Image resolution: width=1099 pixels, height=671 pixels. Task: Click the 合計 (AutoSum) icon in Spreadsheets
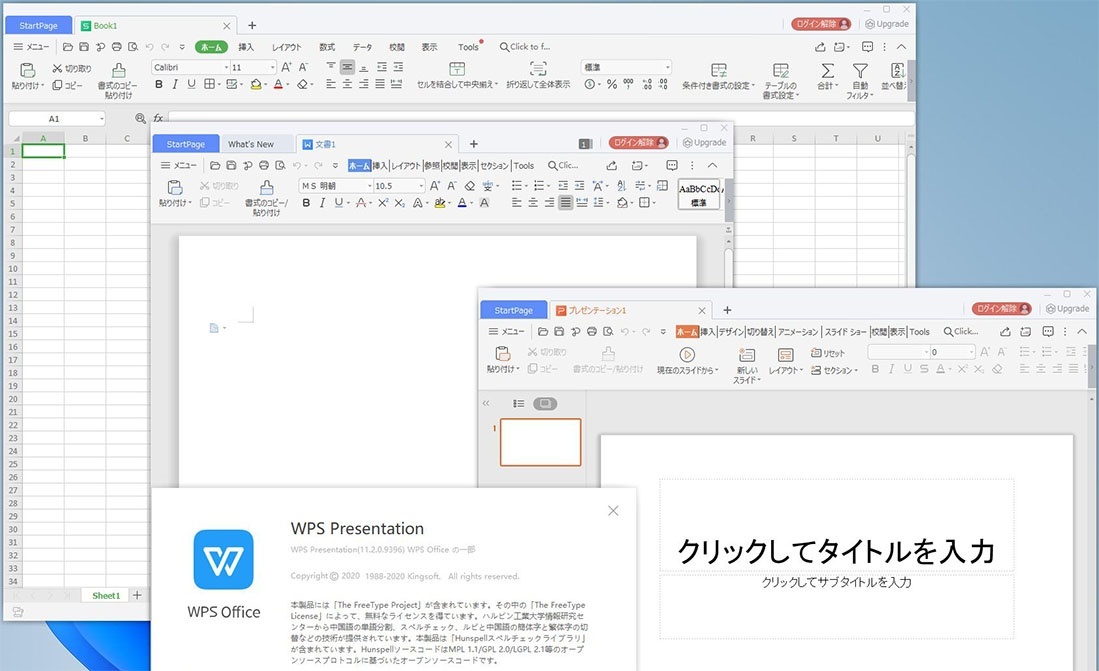point(828,71)
